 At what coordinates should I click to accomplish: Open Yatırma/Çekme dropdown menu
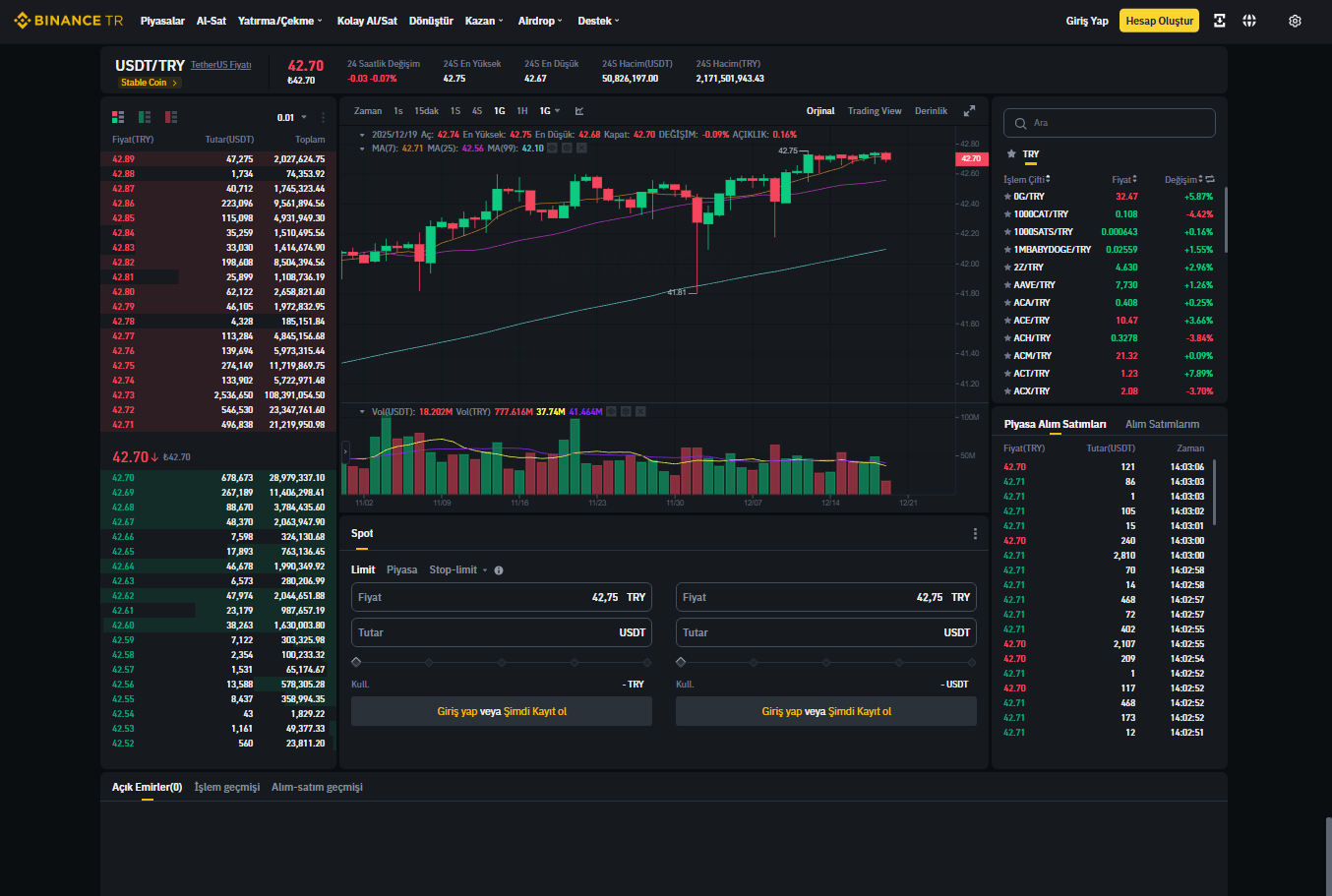pos(280,21)
